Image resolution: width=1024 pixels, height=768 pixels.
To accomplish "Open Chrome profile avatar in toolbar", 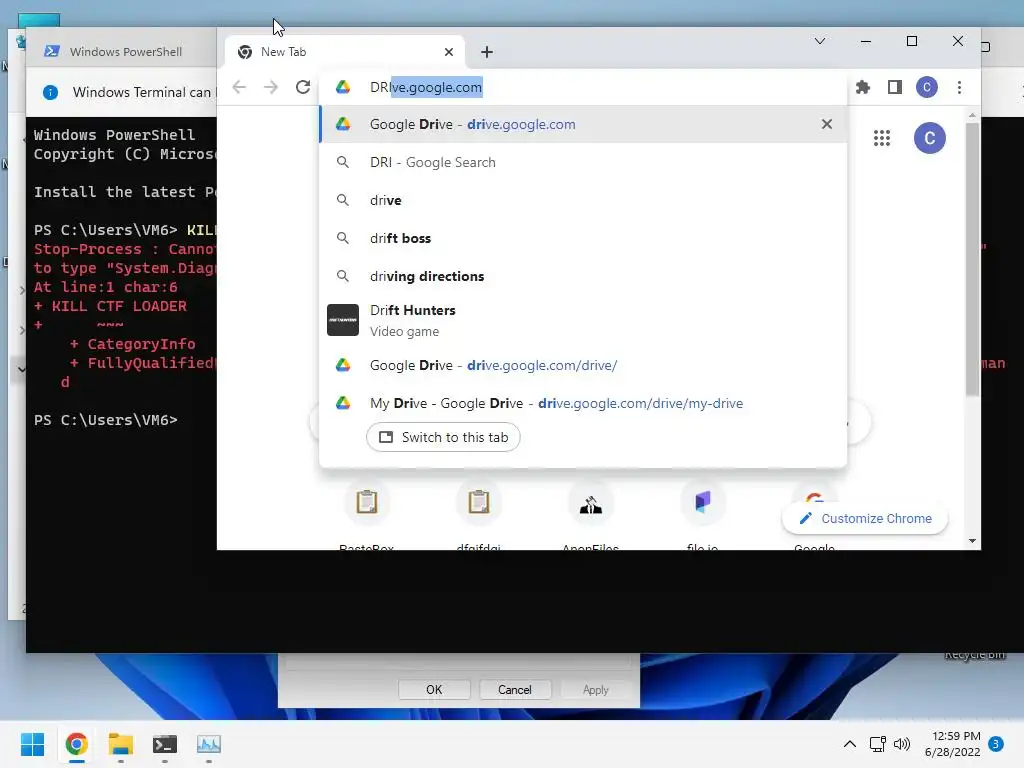I will pos(927,87).
